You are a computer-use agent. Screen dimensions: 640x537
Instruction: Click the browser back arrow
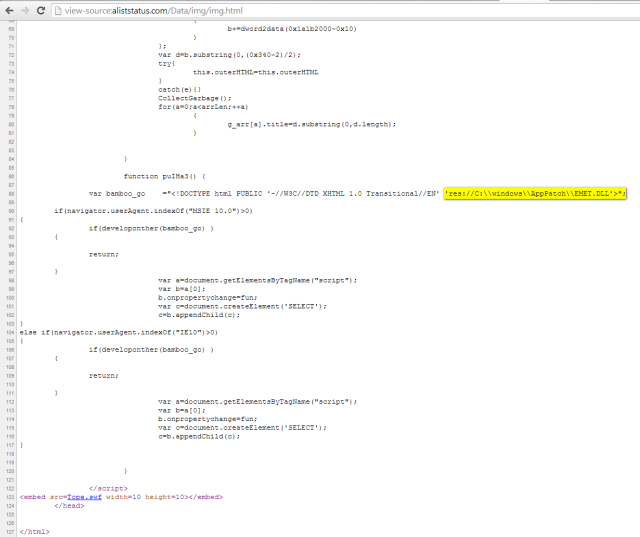coord(9,11)
